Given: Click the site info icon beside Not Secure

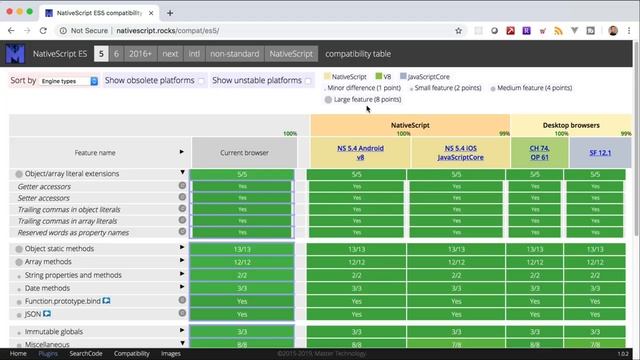Looking at the screenshot, I should point(63,31).
